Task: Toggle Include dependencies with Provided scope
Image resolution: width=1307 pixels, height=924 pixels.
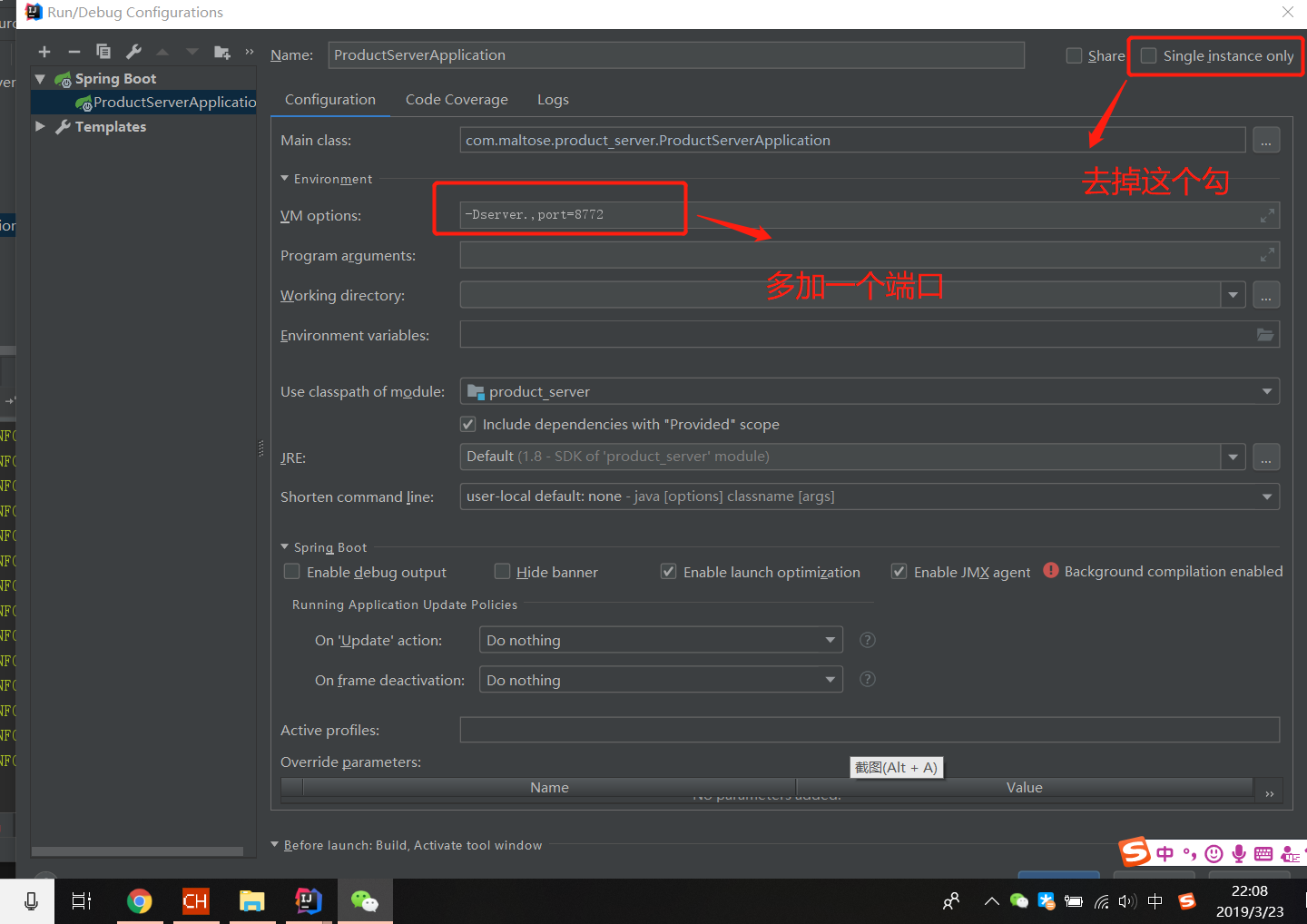Action: (468, 424)
